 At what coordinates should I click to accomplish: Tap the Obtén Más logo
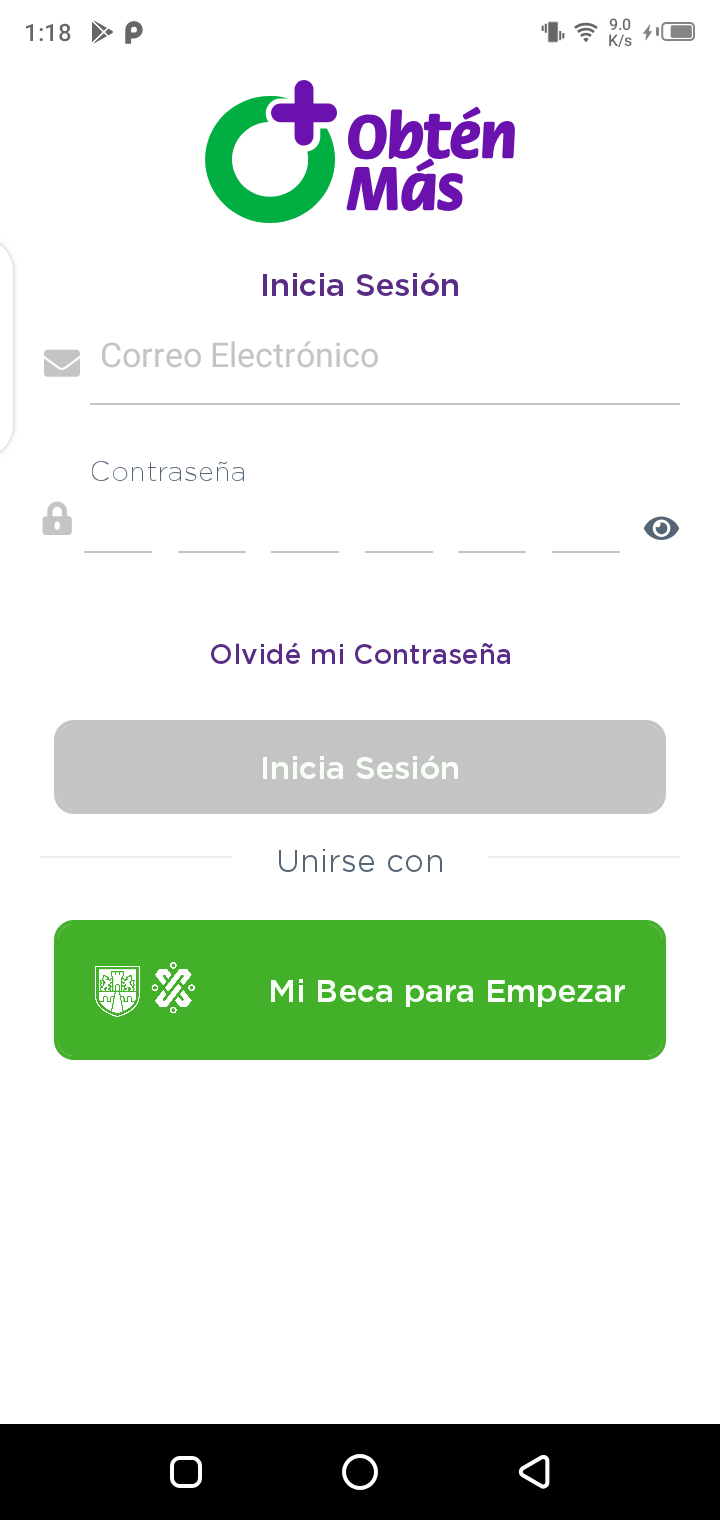[360, 150]
